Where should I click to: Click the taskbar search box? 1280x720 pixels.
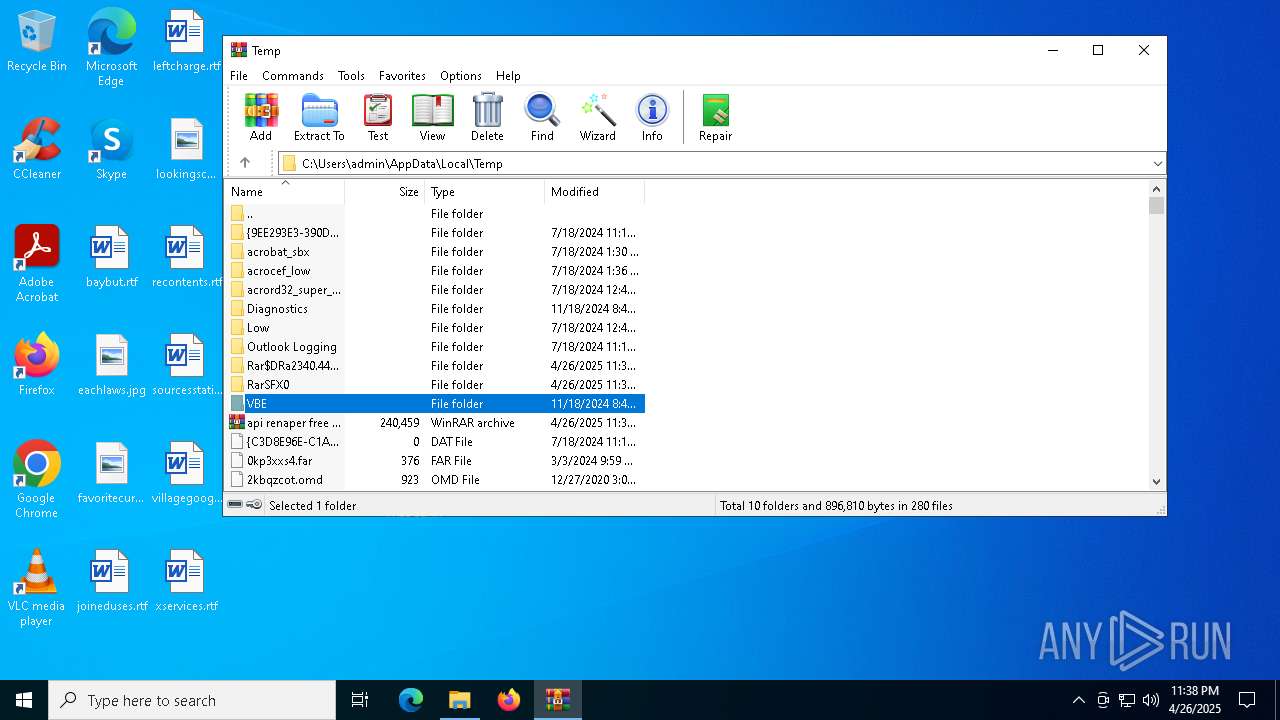[192, 700]
